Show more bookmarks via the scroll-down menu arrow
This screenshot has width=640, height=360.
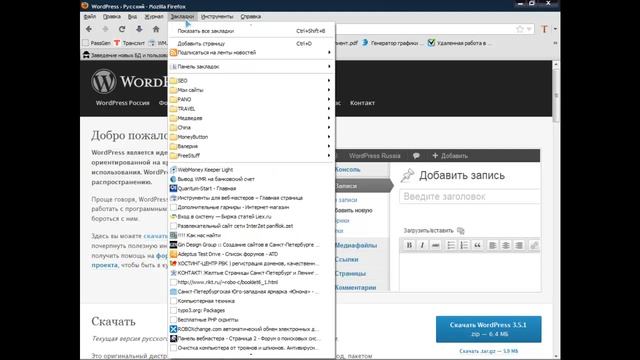click(251, 355)
